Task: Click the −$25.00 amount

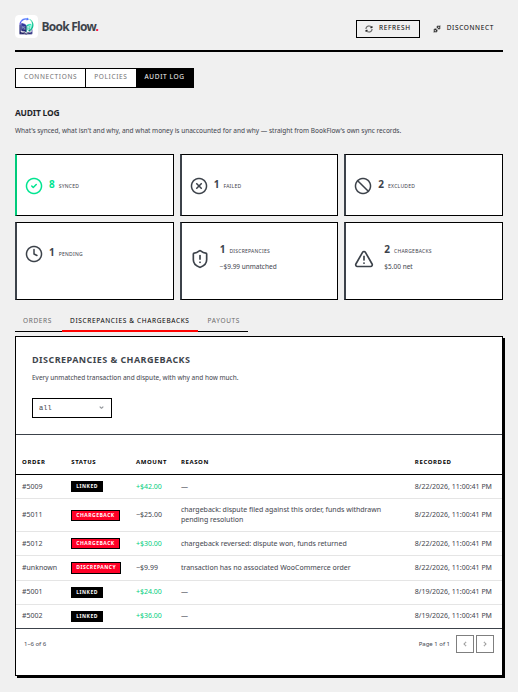Action: (149, 515)
